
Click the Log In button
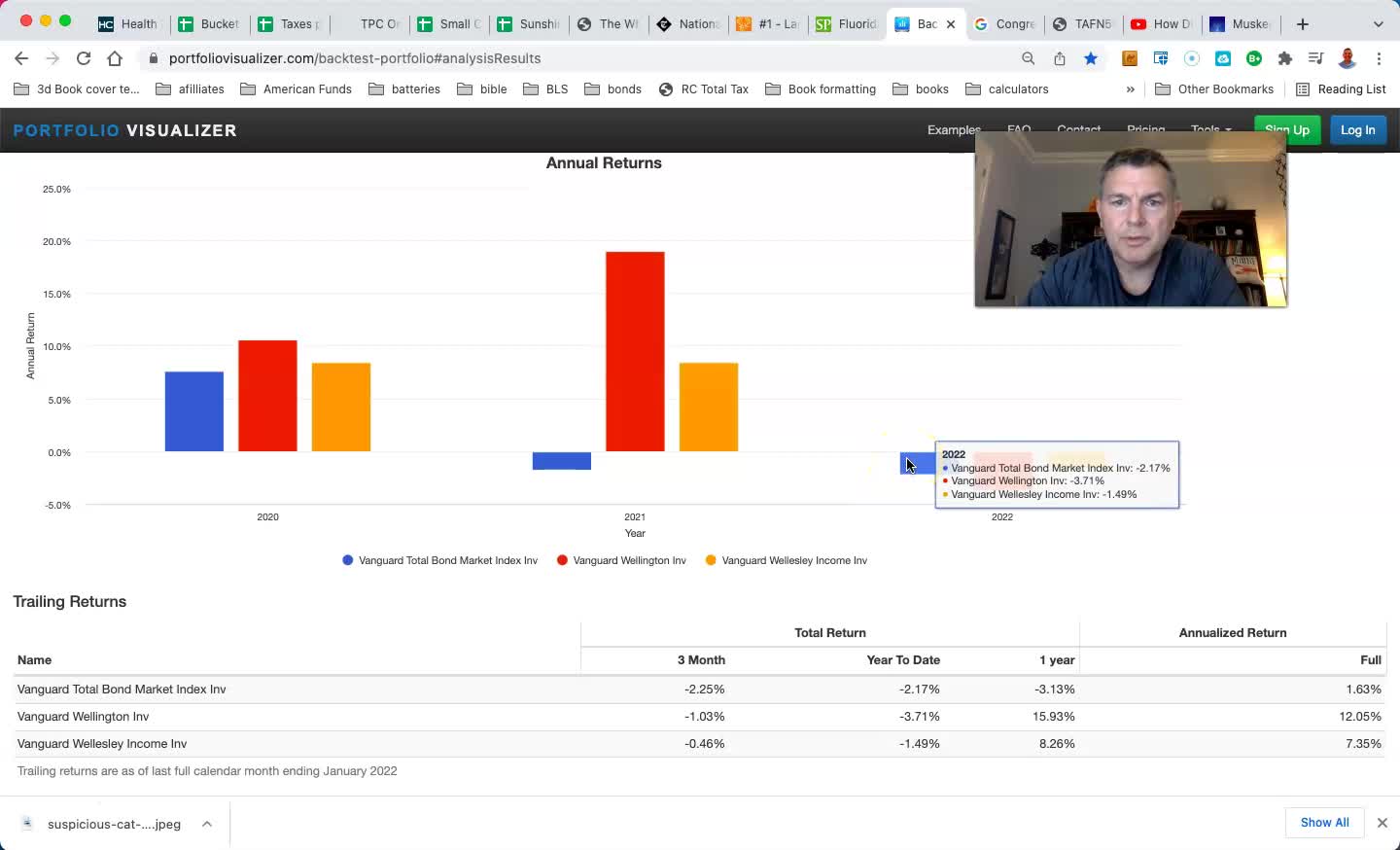click(1357, 129)
